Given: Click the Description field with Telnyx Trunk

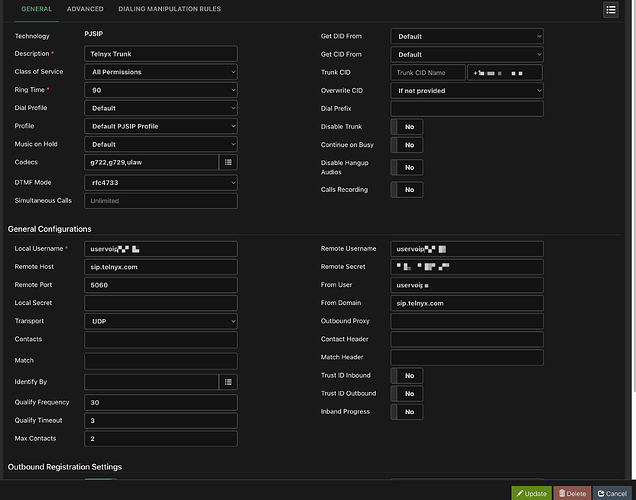Looking at the screenshot, I should click(161, 54).
